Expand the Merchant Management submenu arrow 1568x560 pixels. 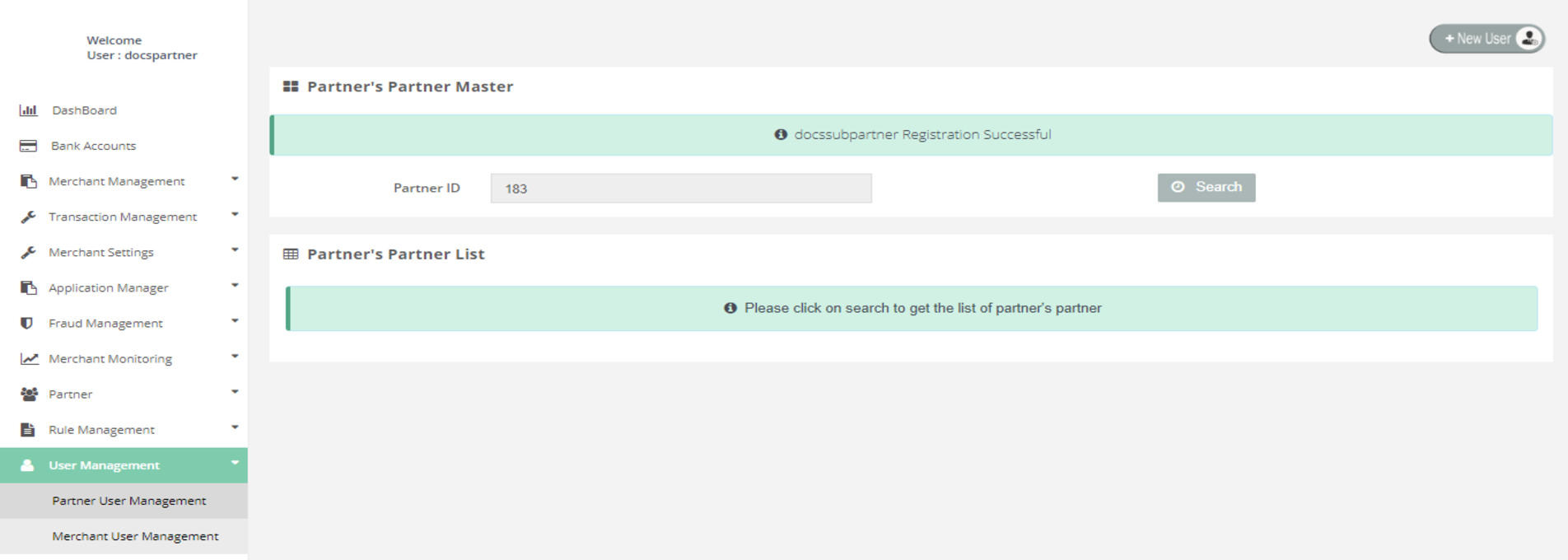(x=235, y=179)
